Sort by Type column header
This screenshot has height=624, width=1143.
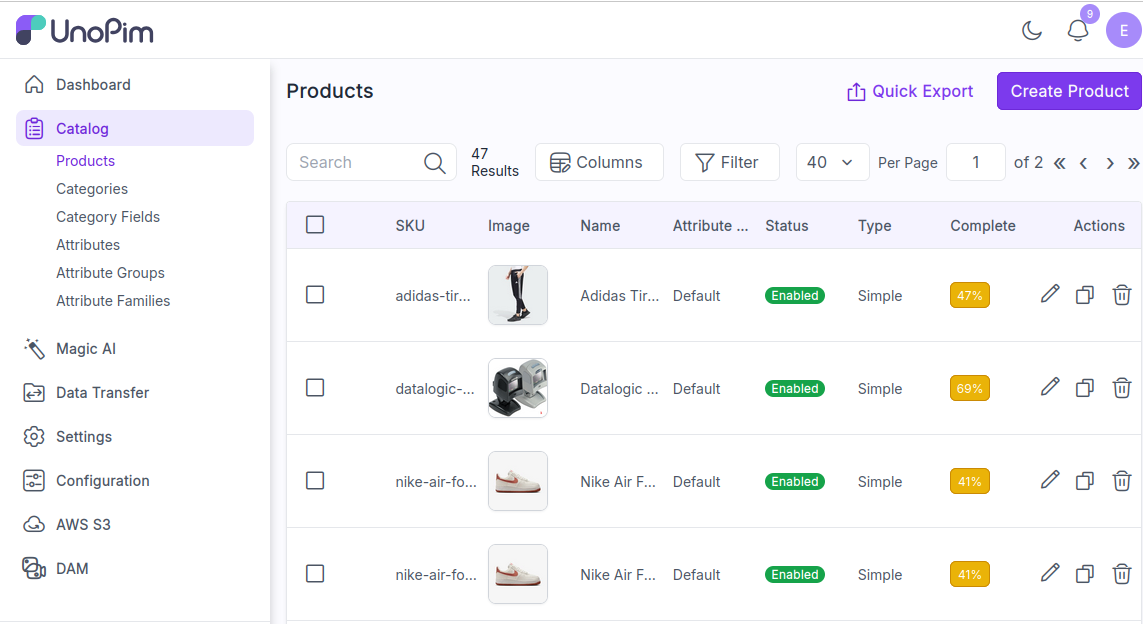coord(874,226)
